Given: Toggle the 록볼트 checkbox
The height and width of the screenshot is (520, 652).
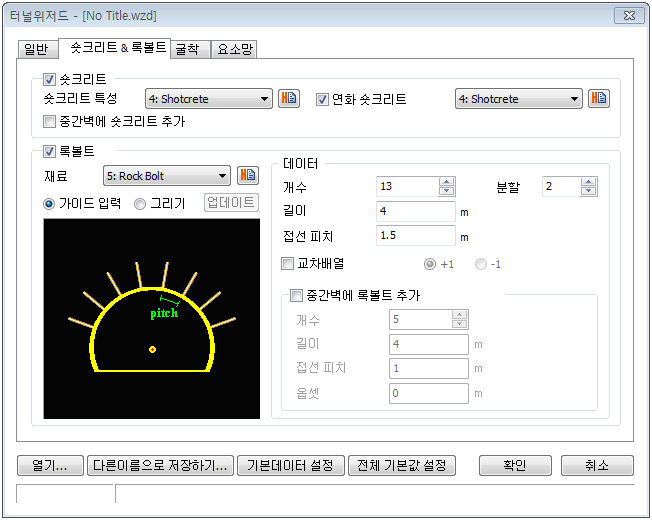Looking at the screenshot, I should [x=49, y=151].
